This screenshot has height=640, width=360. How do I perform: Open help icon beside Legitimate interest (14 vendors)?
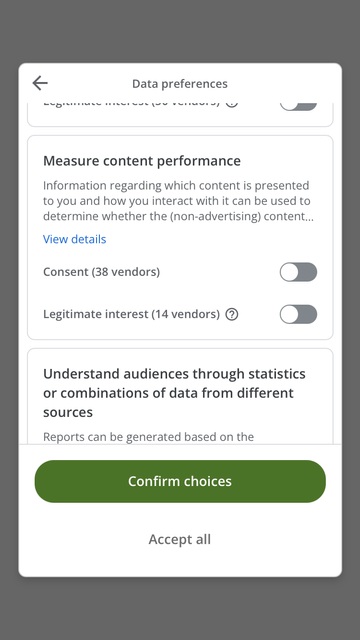[x=232, y=314]
